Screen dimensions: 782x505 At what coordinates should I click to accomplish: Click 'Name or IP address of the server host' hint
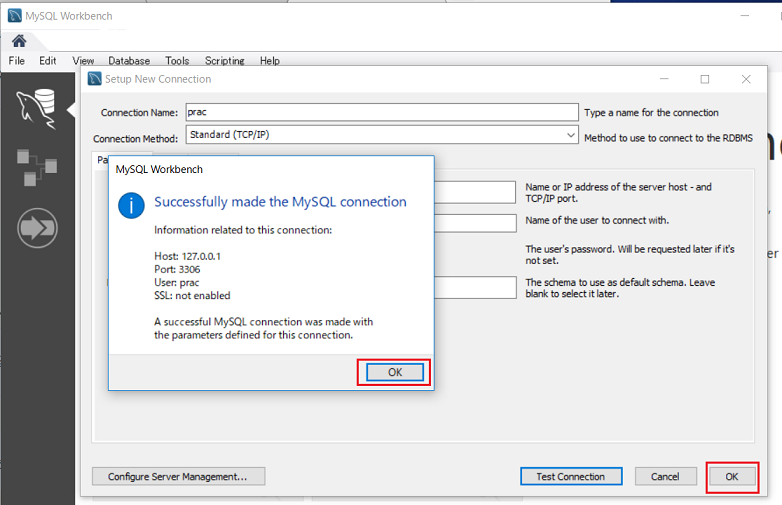coord(618,192)
